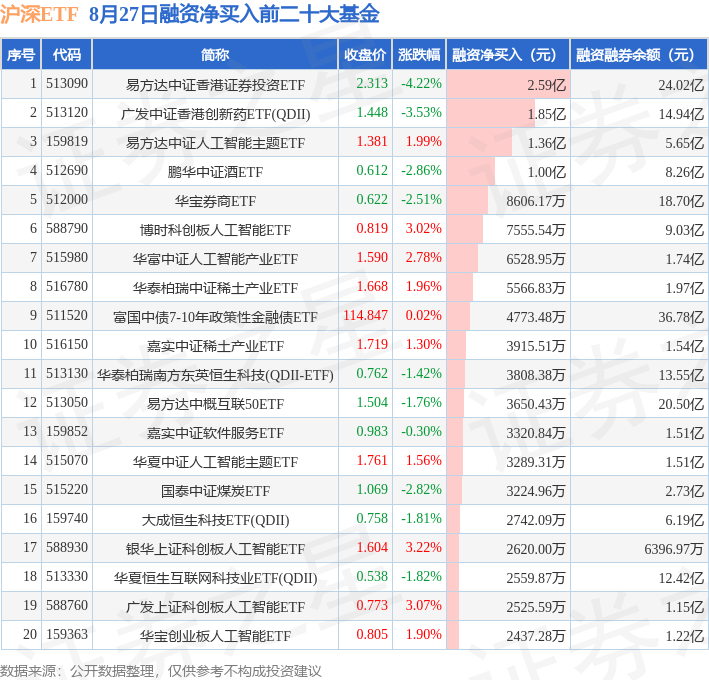Image resolution: width=709 pixels, height=680 pixels.
Task: Select fund code 588790
Action: click(67, 228)
